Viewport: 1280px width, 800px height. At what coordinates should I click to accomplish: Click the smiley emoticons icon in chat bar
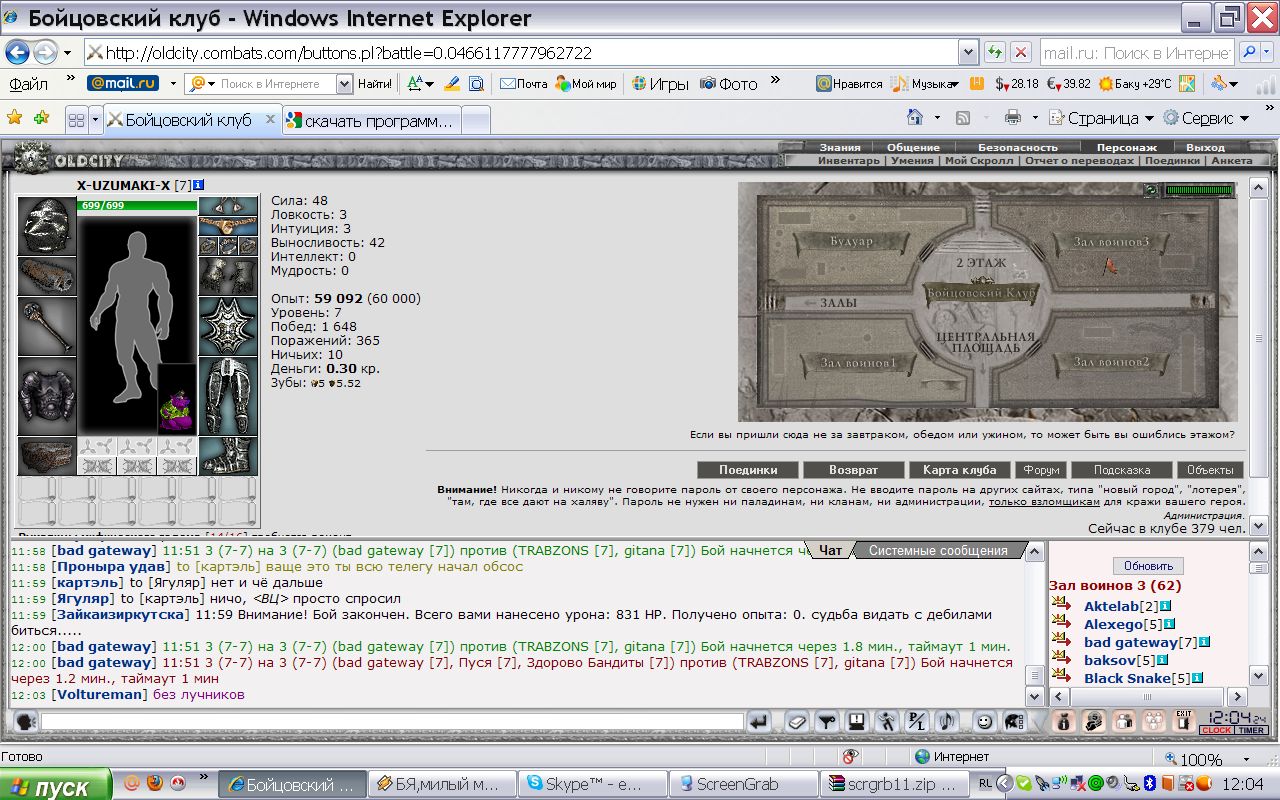coord(985,721)
